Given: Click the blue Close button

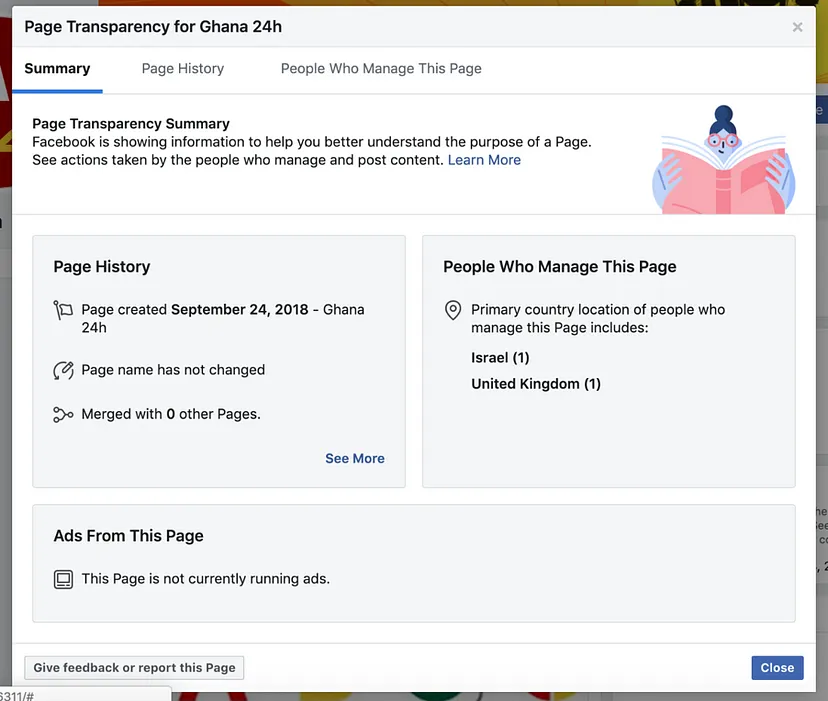Looking at the screenshot, I should click(777, 668).
